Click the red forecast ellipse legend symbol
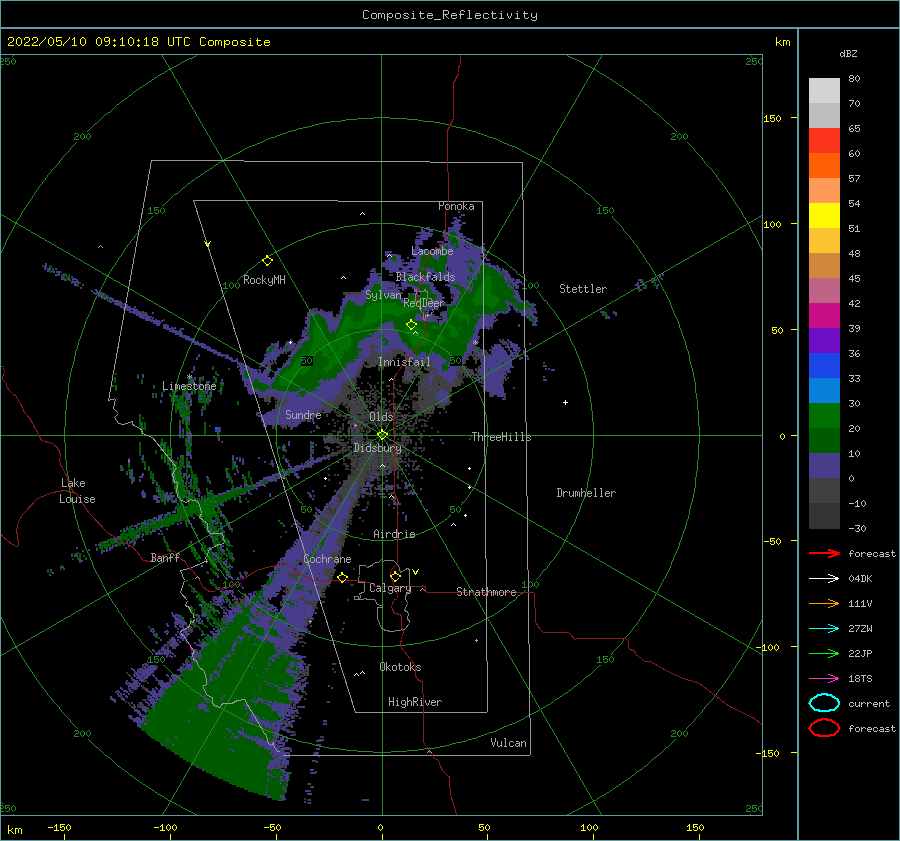Screen dimensions: 900x841 pos(824,728)
